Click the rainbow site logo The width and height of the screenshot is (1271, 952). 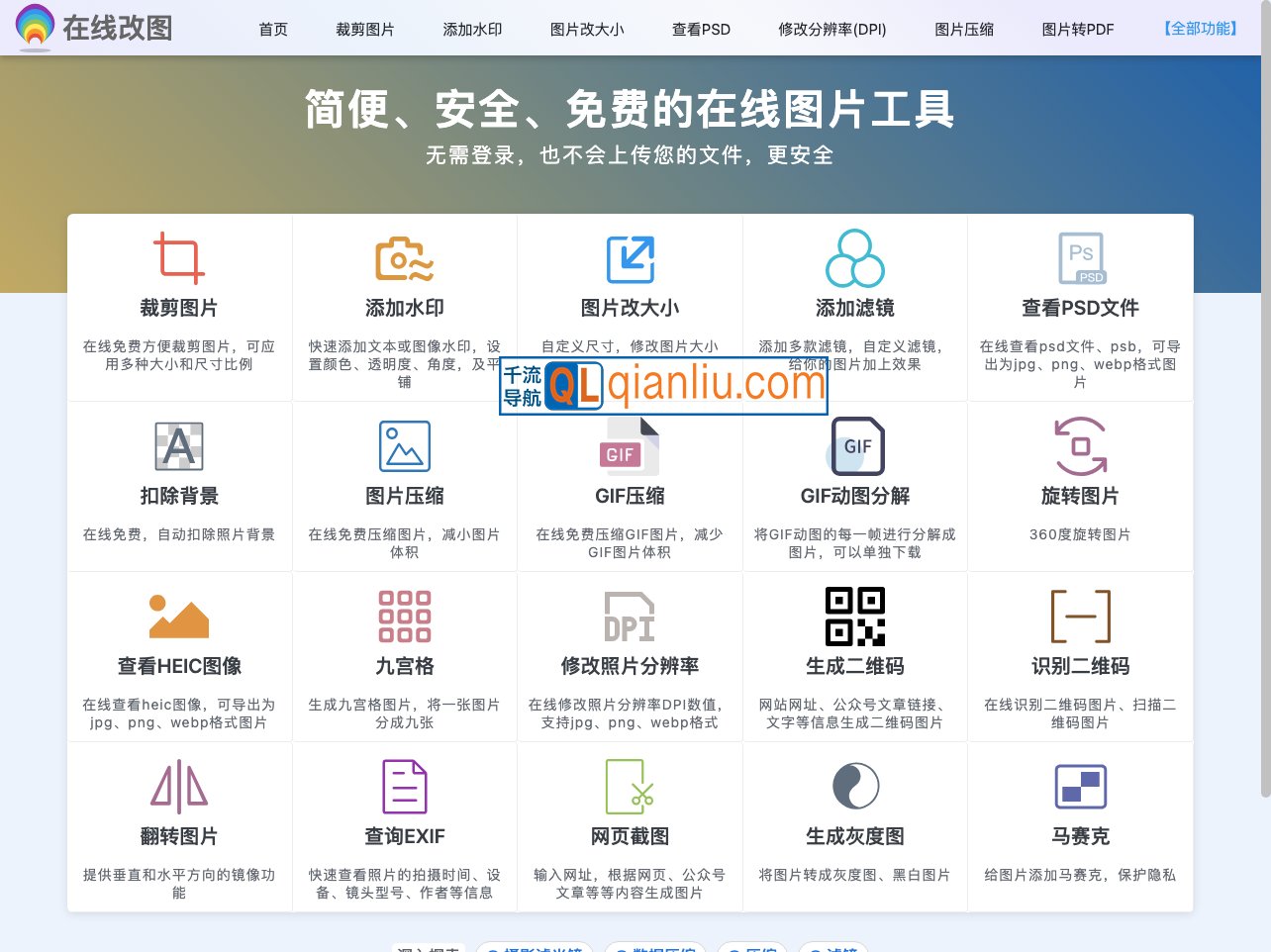click(36, 28)
